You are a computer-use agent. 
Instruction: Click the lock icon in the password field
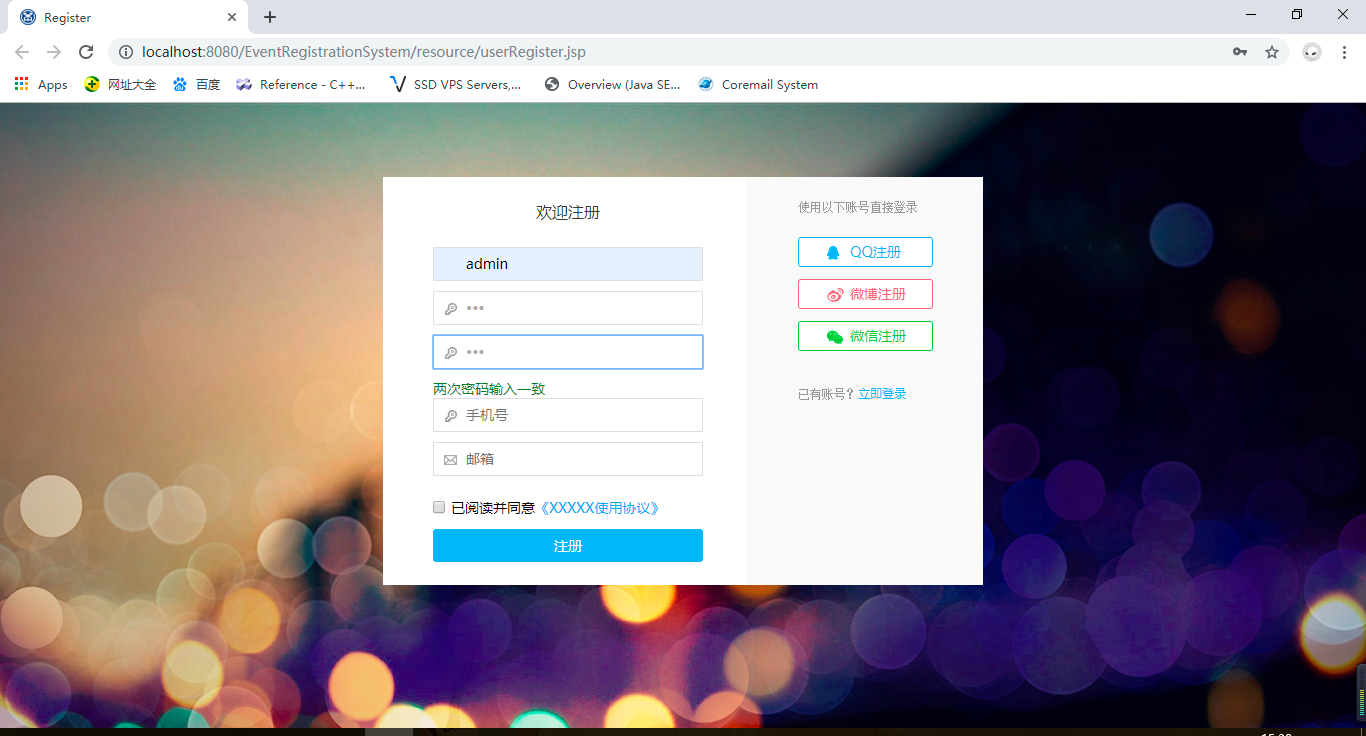click(x=450, y=308)
